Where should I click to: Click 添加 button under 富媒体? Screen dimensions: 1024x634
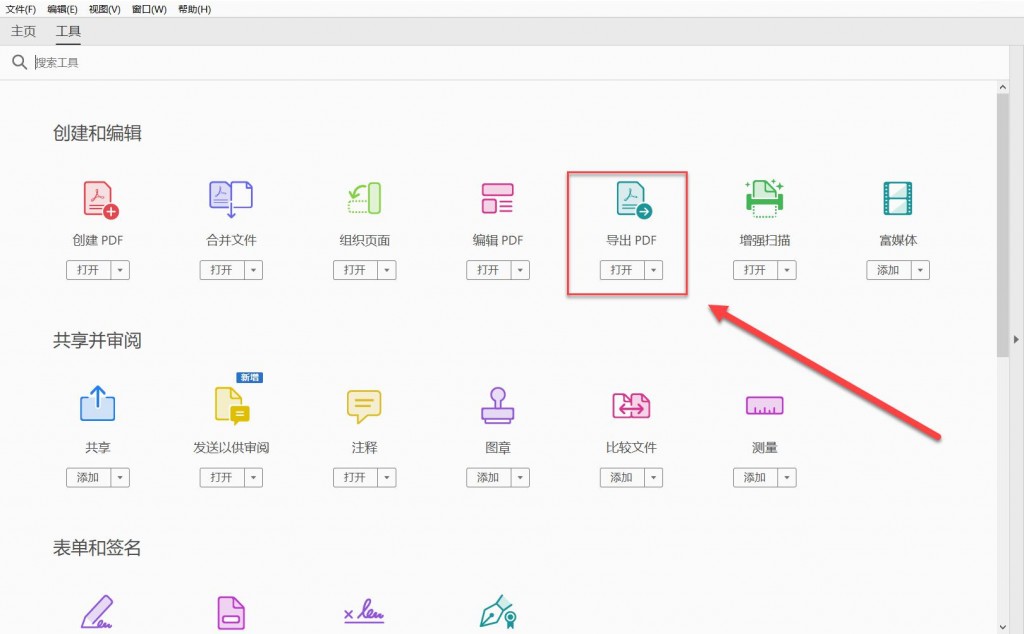point(888,270)
